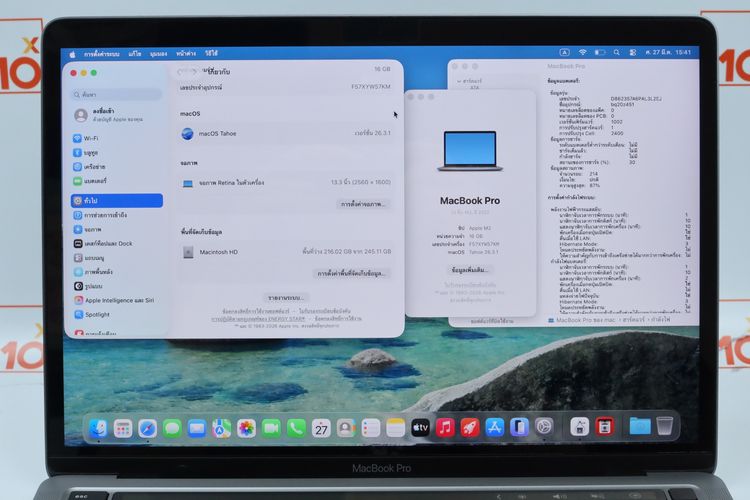This screenshot has height=500, width=750.
Task: Open Calendar showing 27 in the Dock
Action: [x=321, y=428]
